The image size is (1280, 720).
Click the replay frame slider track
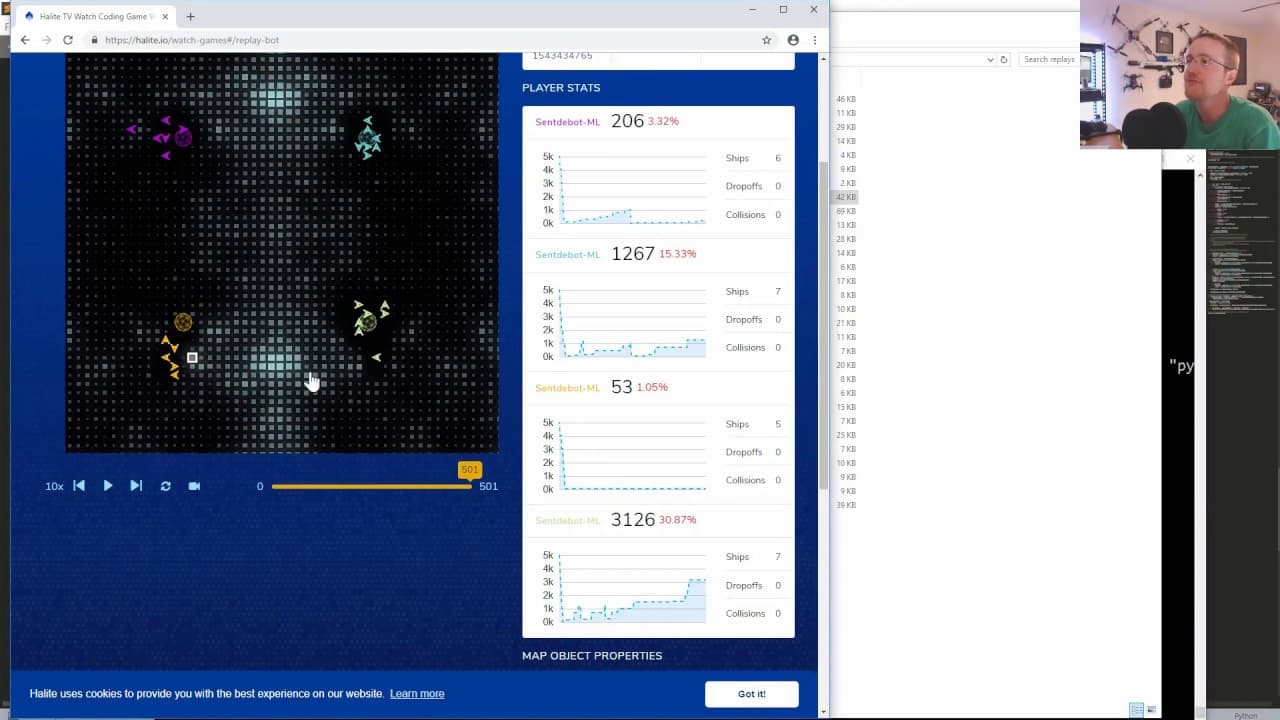(371, 486)
